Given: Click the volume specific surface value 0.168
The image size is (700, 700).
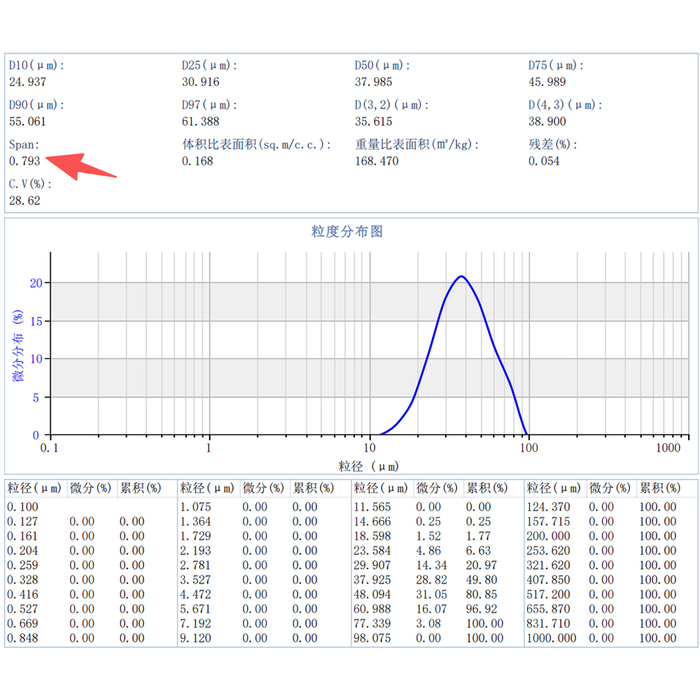Looking at the screenshot, I should (x=197, y=161).
